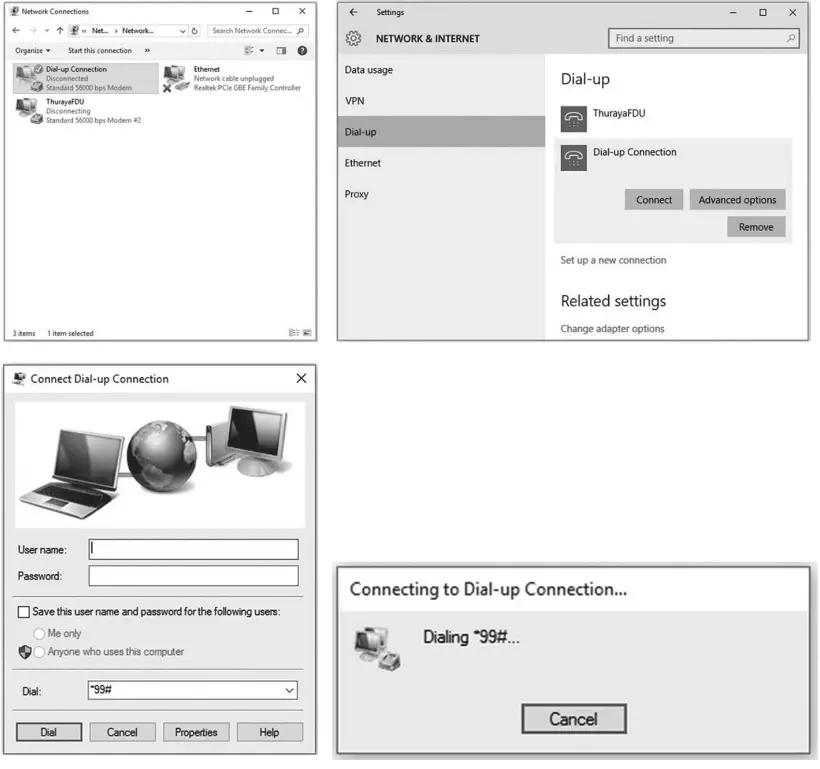The width and height of the screenshot is (820, 769).
Task: Click the Settings gear icon
Action: [354, 38]
